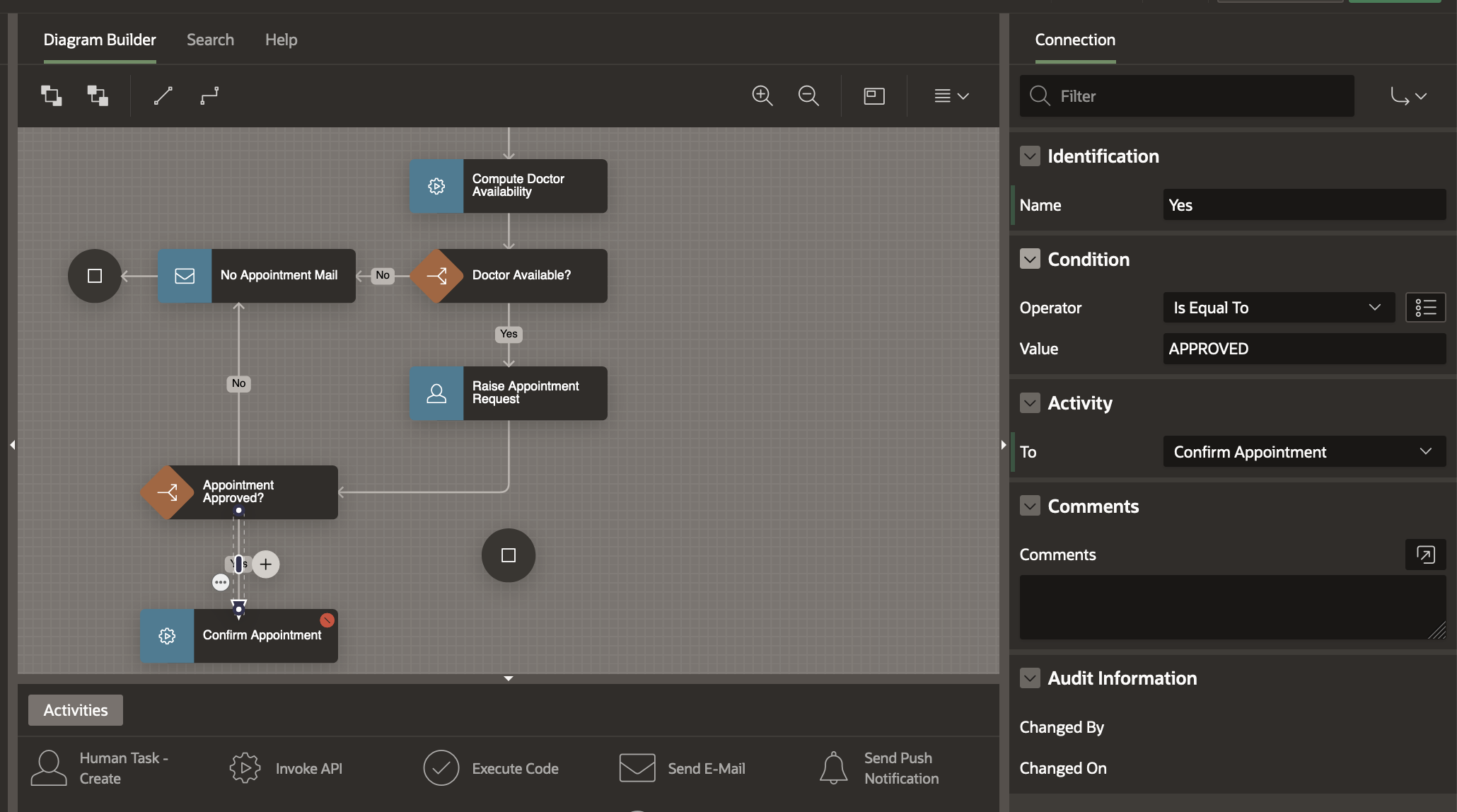The width and height of the screenshot is (1457, 812).
Task: Click the Filter search field
Action: 1187,96
